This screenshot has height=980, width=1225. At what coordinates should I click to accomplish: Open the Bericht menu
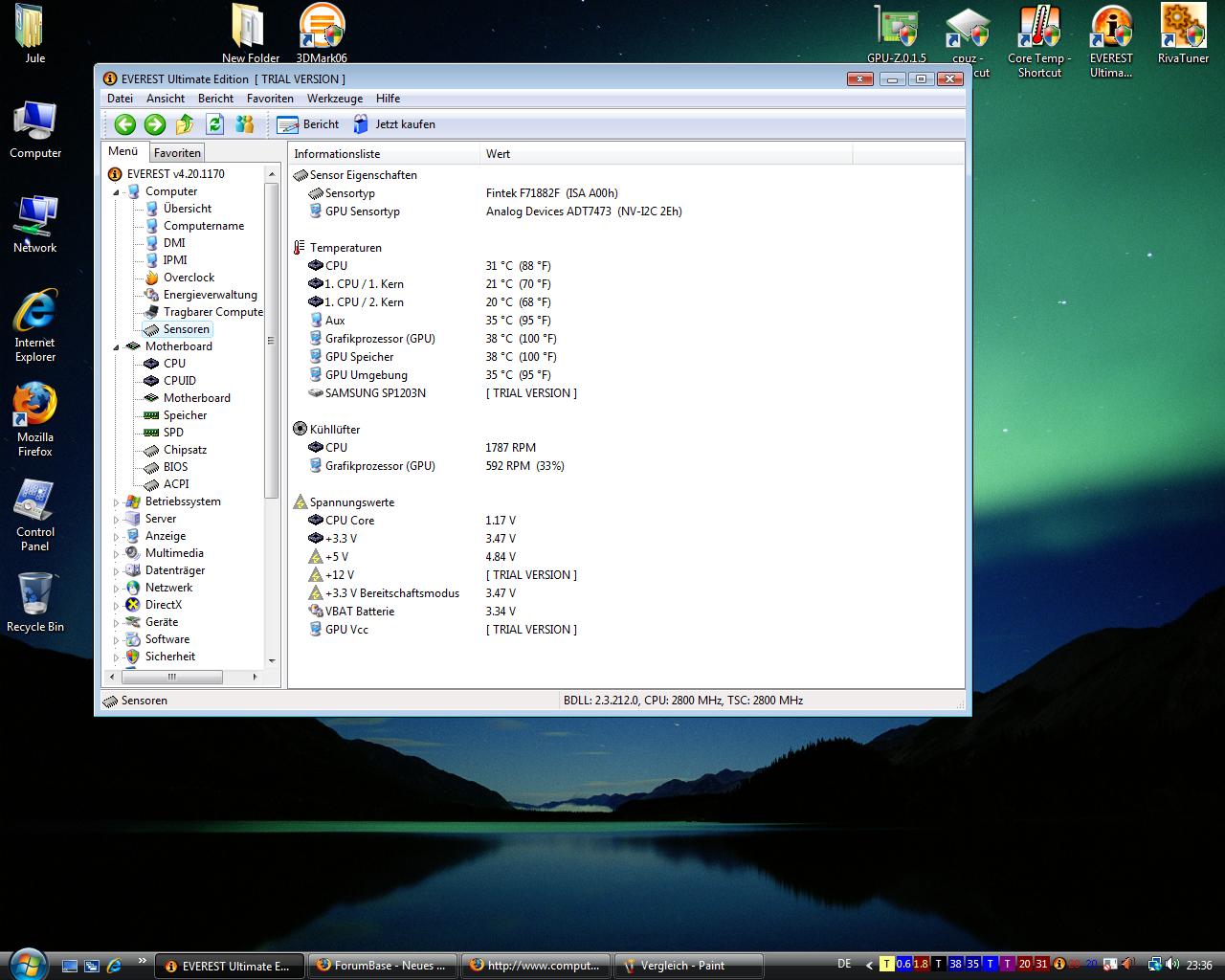tap(215, 99)
